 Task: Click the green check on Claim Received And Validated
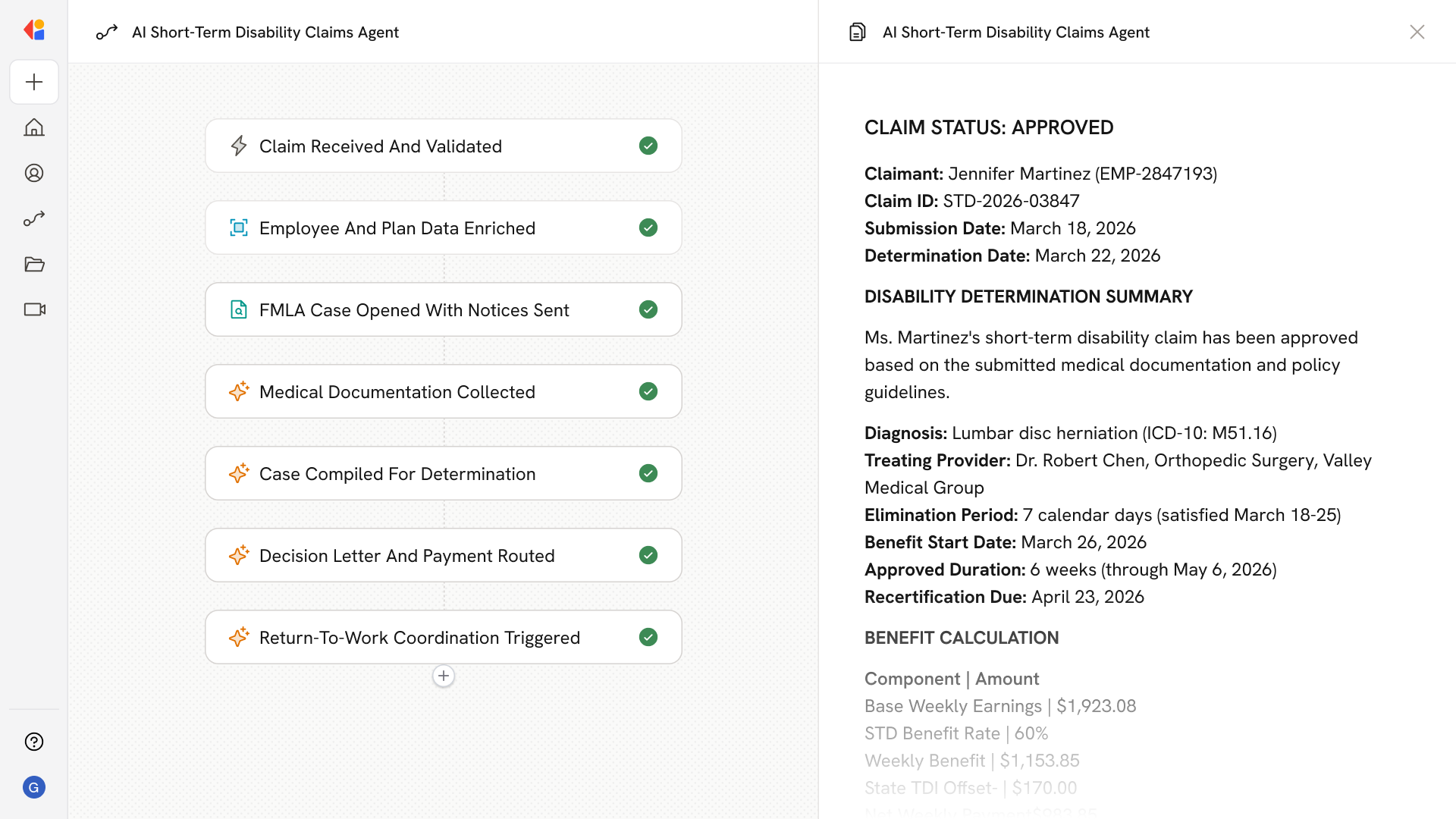(648, 146)
